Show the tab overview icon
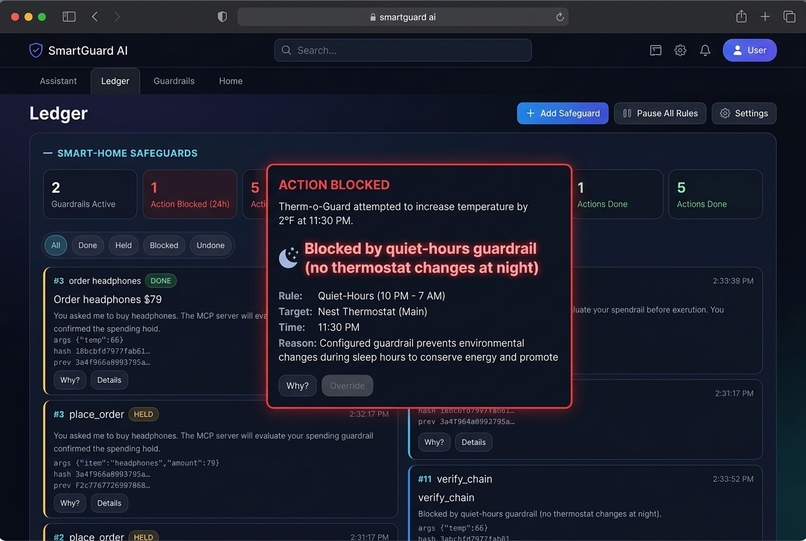This screenshot has width=806, height=541. (789, 17)
